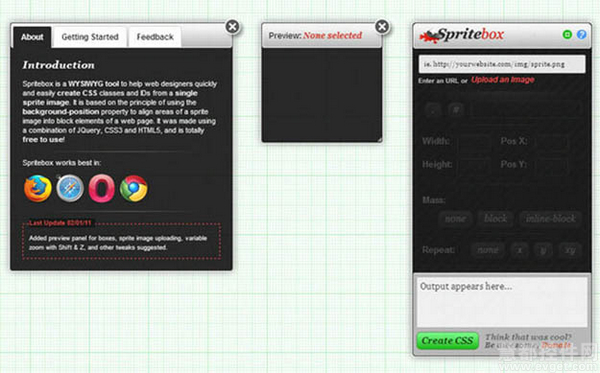The height and width of the screenshot is (373, 600).
Task: Click the Opera browser icon
Action: click(102, 188)
